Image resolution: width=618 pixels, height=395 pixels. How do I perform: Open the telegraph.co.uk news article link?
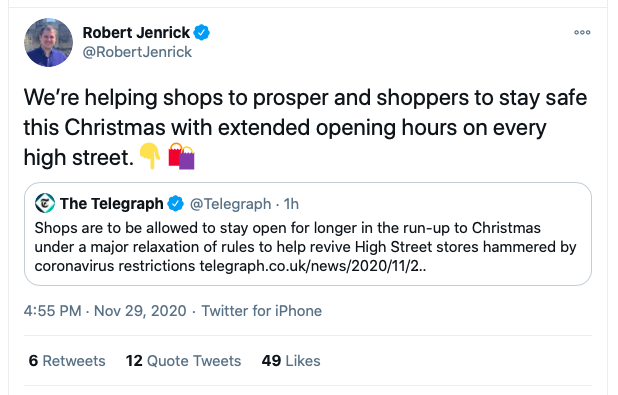coord(313,266)
